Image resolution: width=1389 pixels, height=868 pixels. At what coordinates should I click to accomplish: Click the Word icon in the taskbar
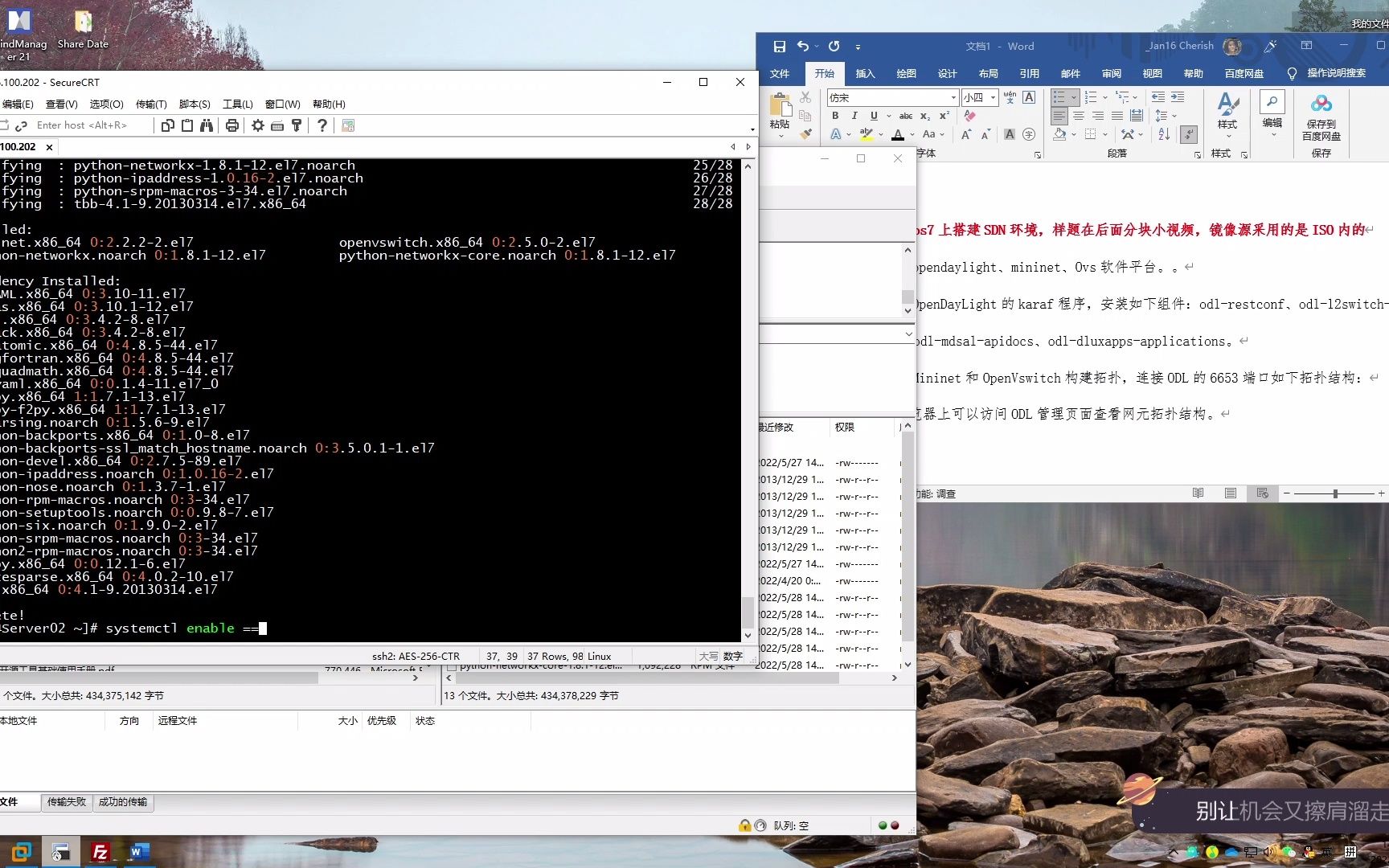[x=138, y=852]
